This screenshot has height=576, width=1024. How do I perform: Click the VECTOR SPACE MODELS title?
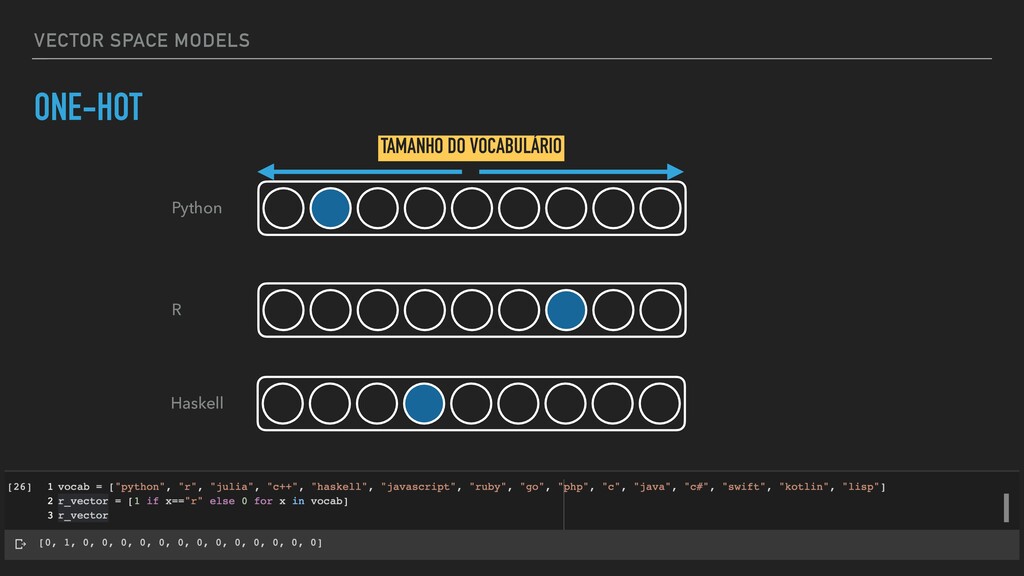(142, 40)
